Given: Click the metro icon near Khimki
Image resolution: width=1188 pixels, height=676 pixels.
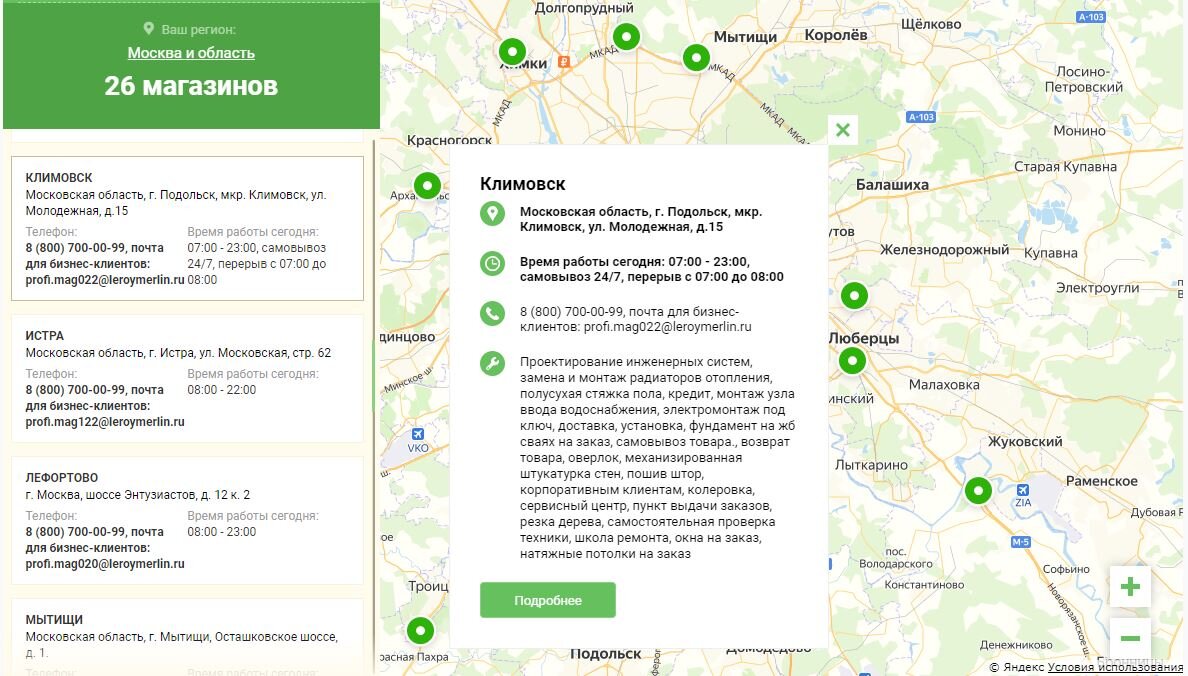Looking at the screenshot, I should click(564, 62).
